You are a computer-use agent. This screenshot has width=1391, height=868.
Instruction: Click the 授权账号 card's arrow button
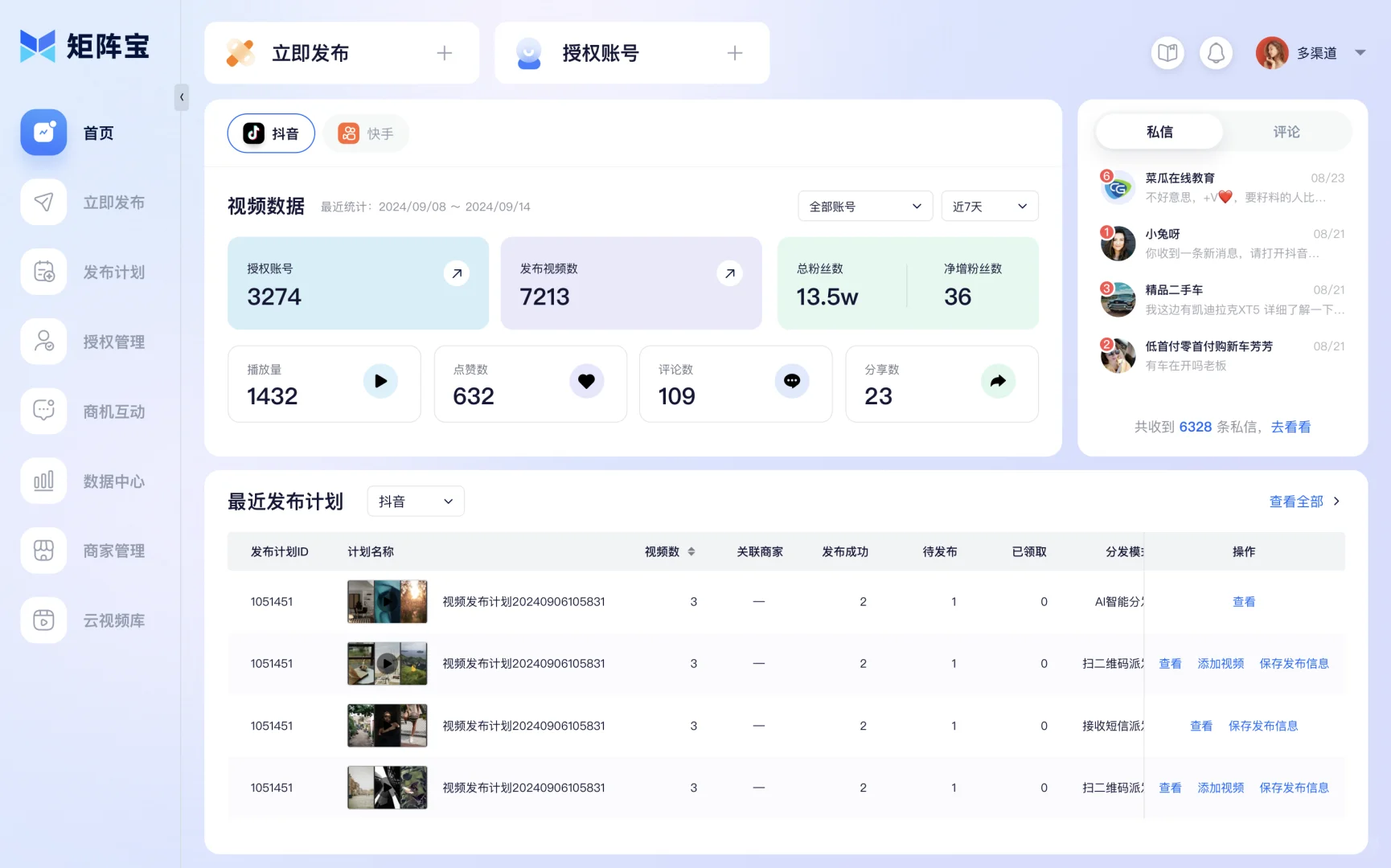pos(457,273)
